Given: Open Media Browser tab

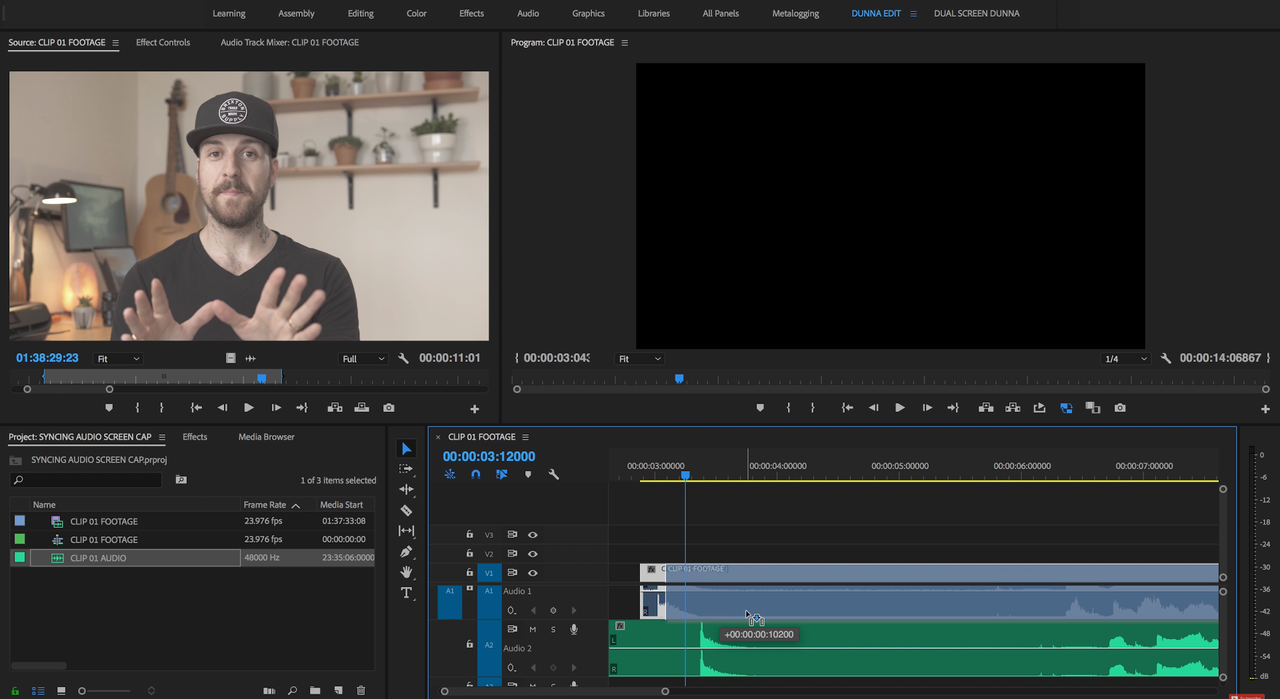Looking at the screenshot, I should (266, 437).
